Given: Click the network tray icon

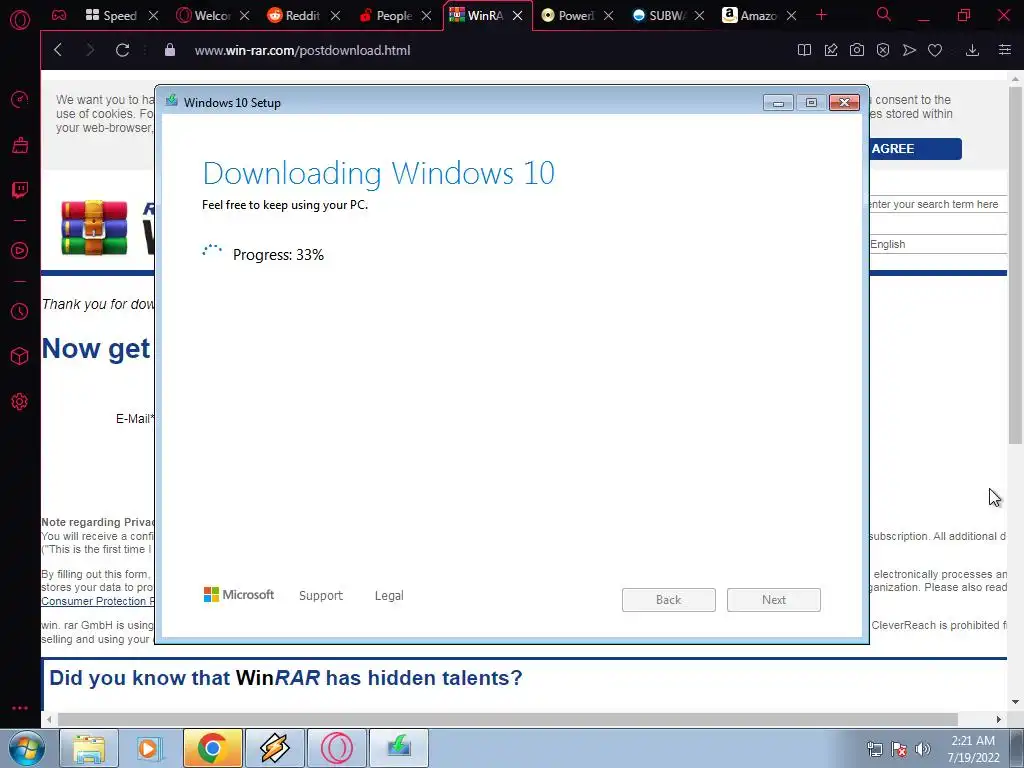Looking at the screenshot, I should [874, 749].
